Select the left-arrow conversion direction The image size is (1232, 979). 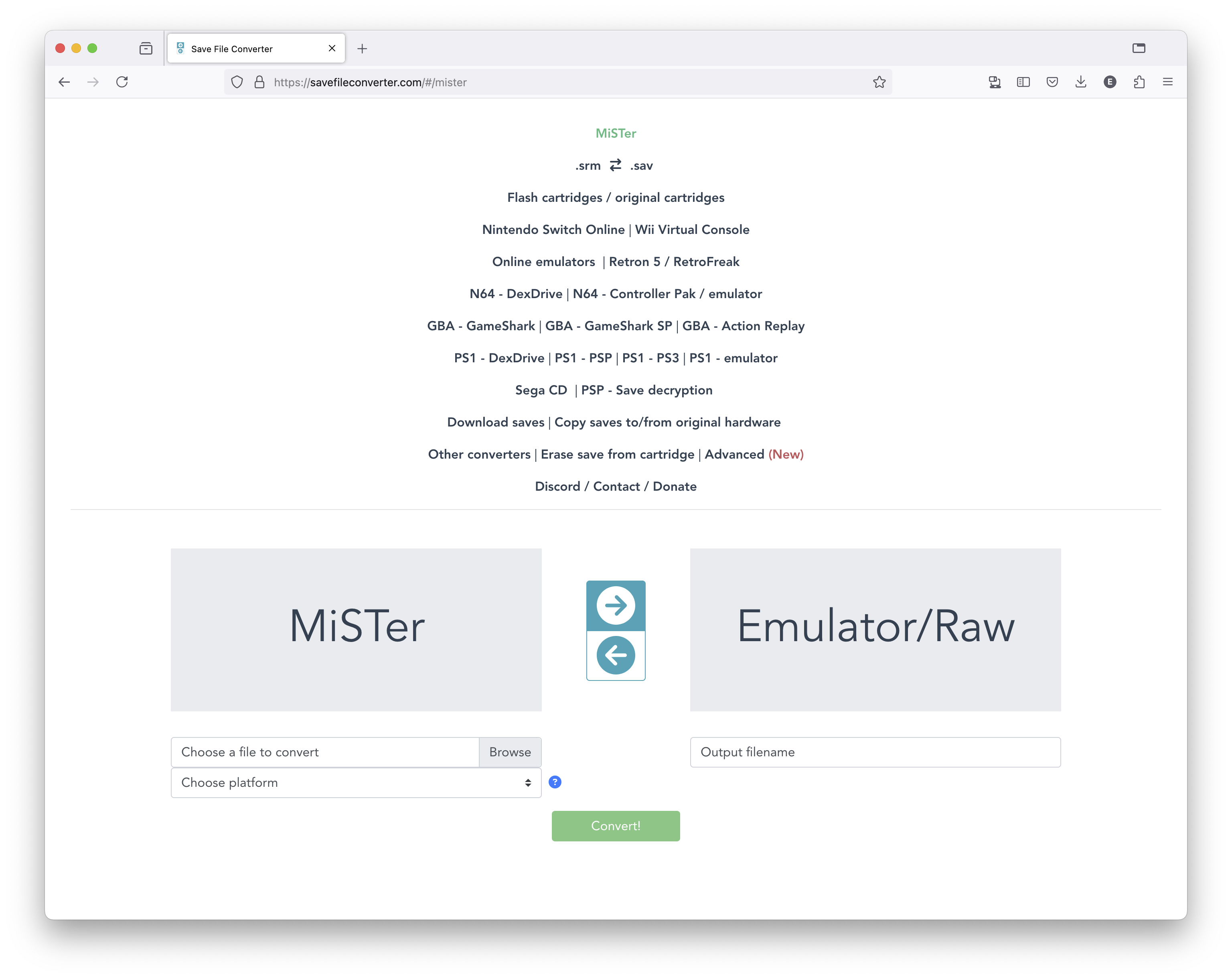click(616, 655)
